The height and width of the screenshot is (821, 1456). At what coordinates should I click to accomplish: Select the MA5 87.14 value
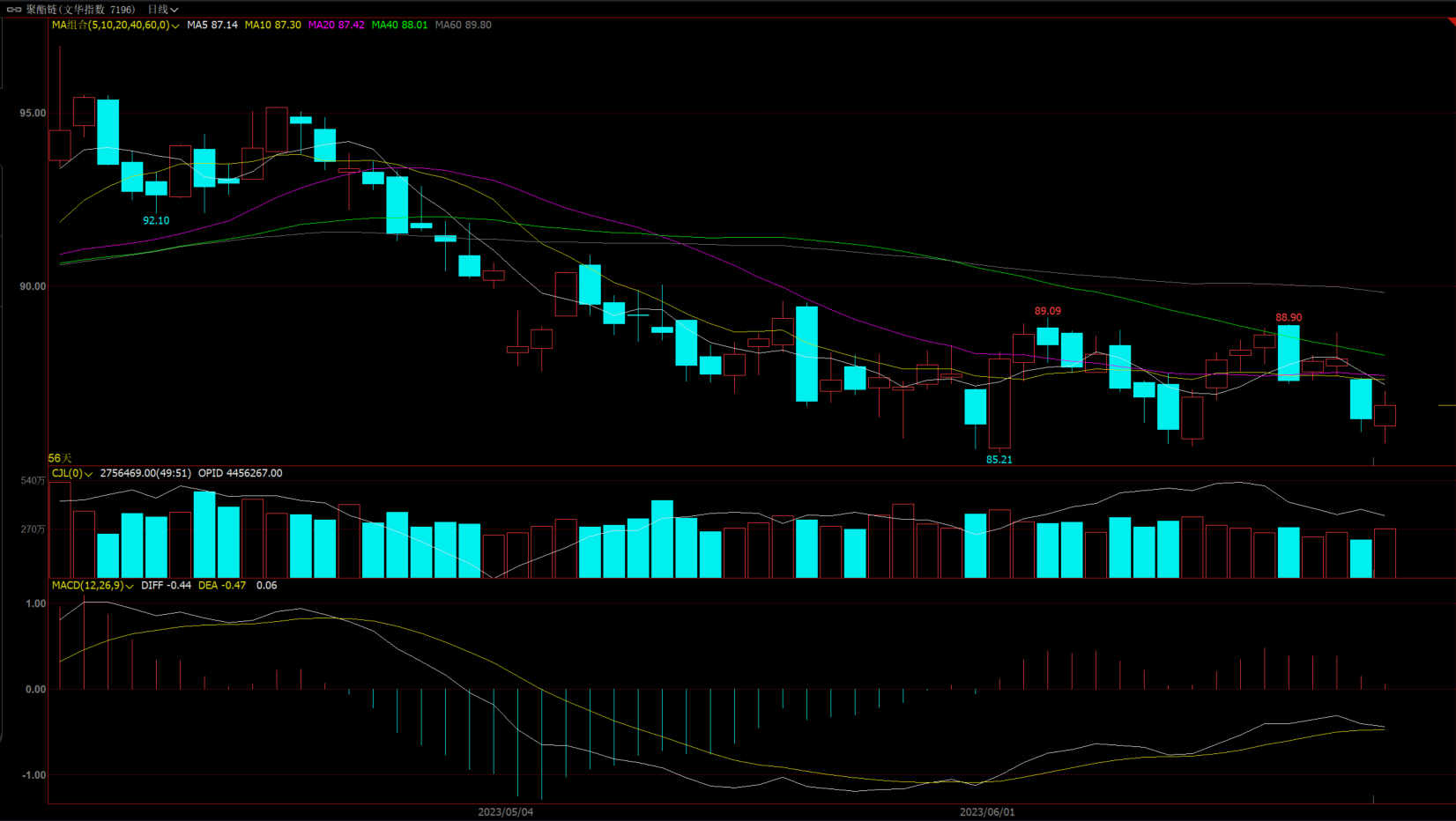[x=212, y=25]
